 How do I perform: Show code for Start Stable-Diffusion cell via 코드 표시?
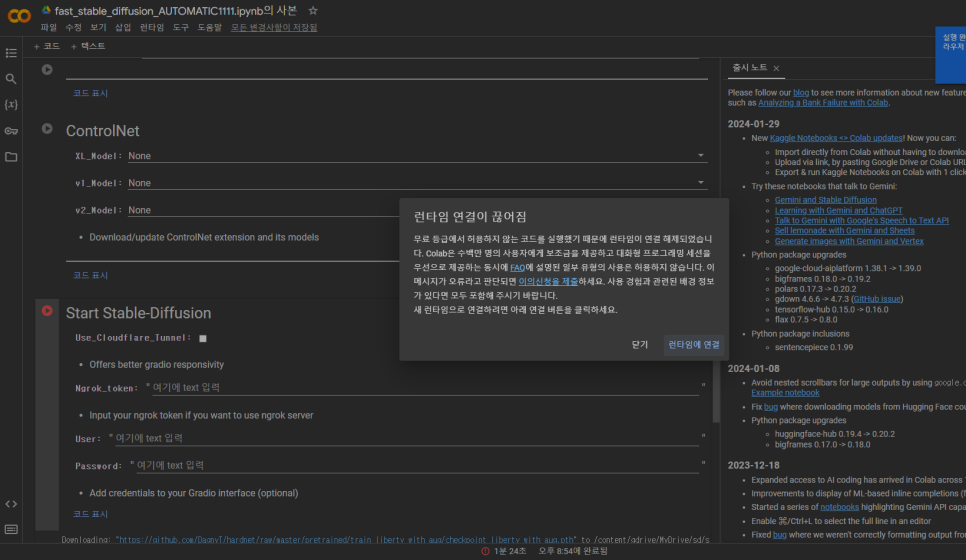90,514
